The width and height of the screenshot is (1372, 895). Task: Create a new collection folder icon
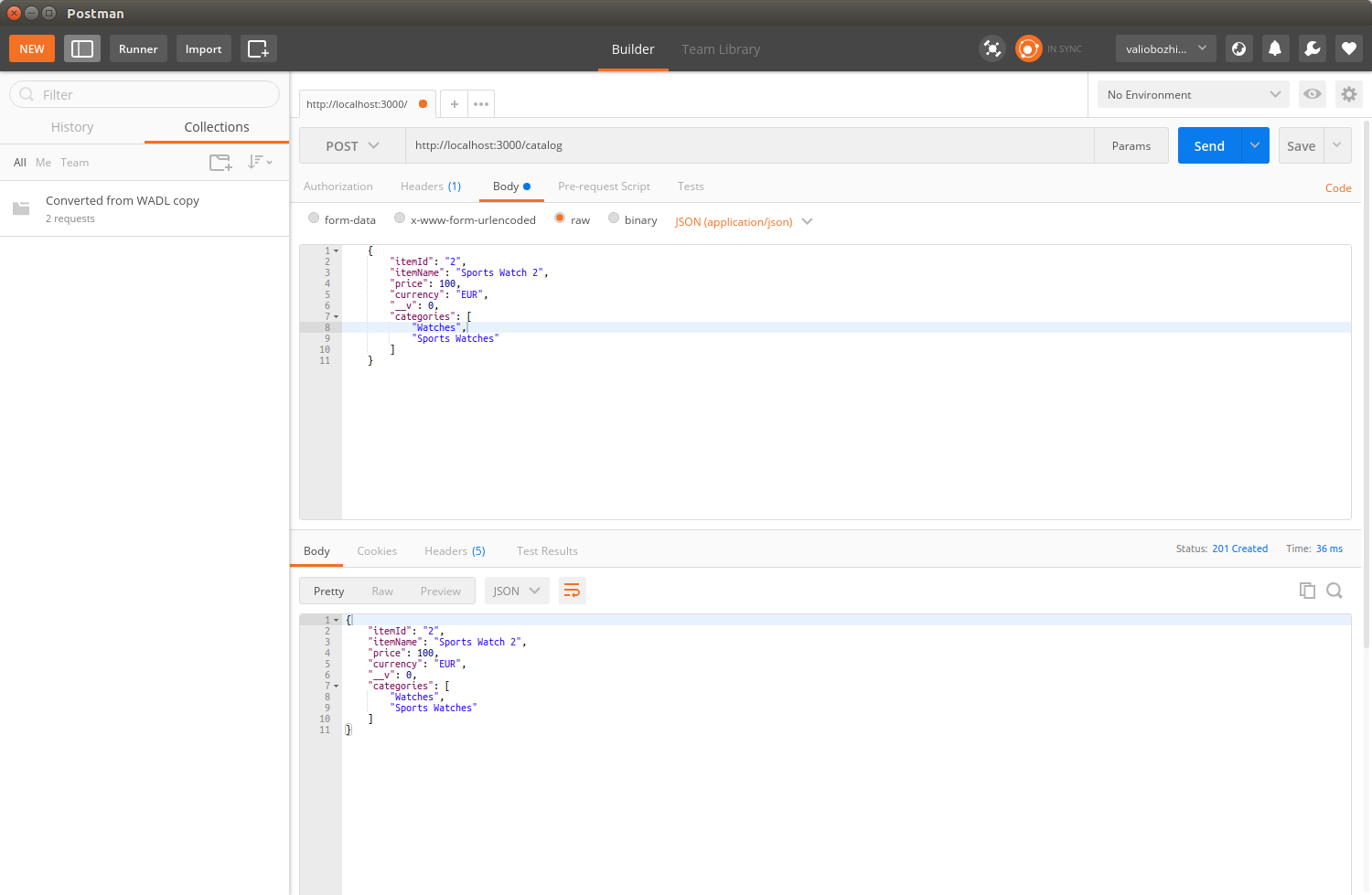pyautogui.click(x=220, y=163)
